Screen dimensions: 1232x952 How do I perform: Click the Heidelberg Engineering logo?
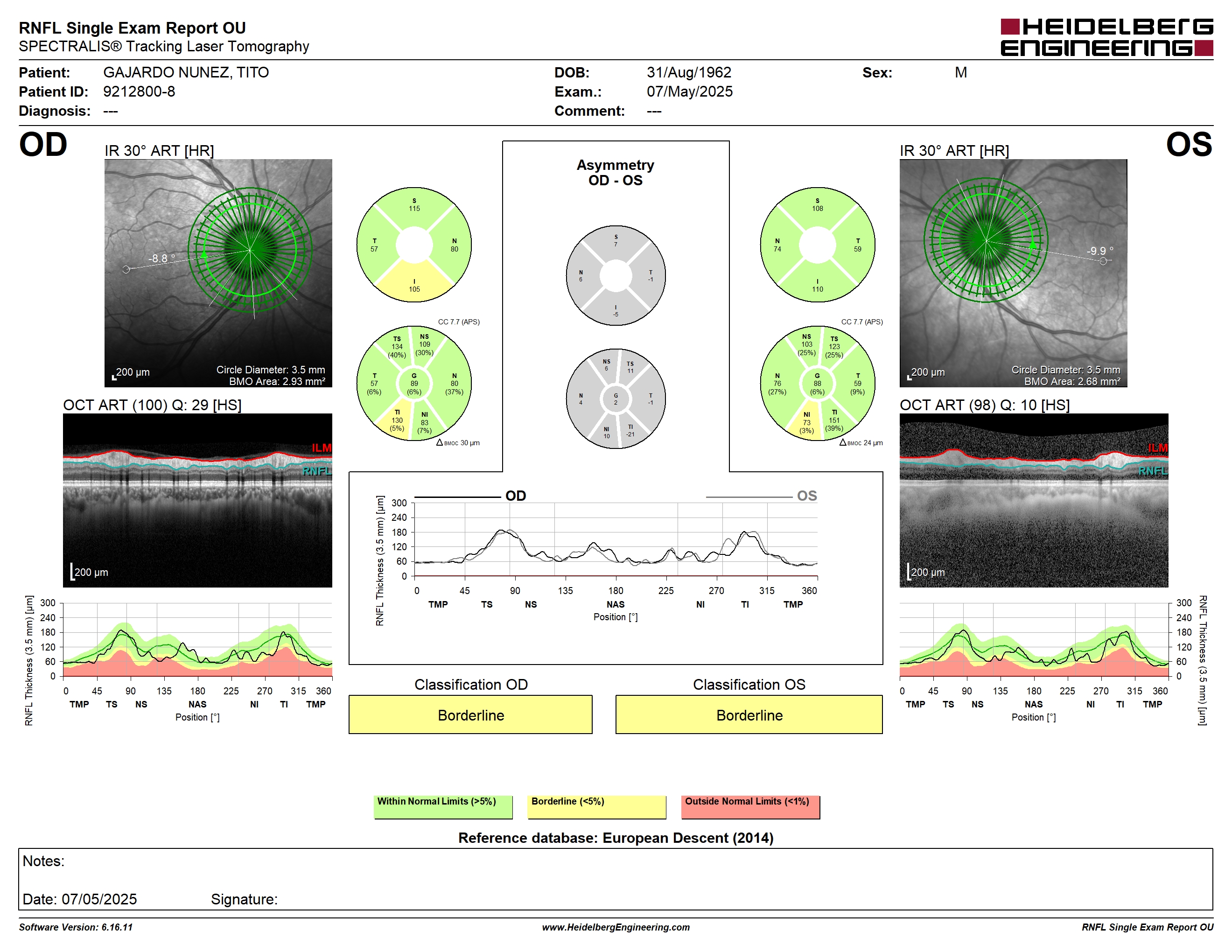[1106, 38]
